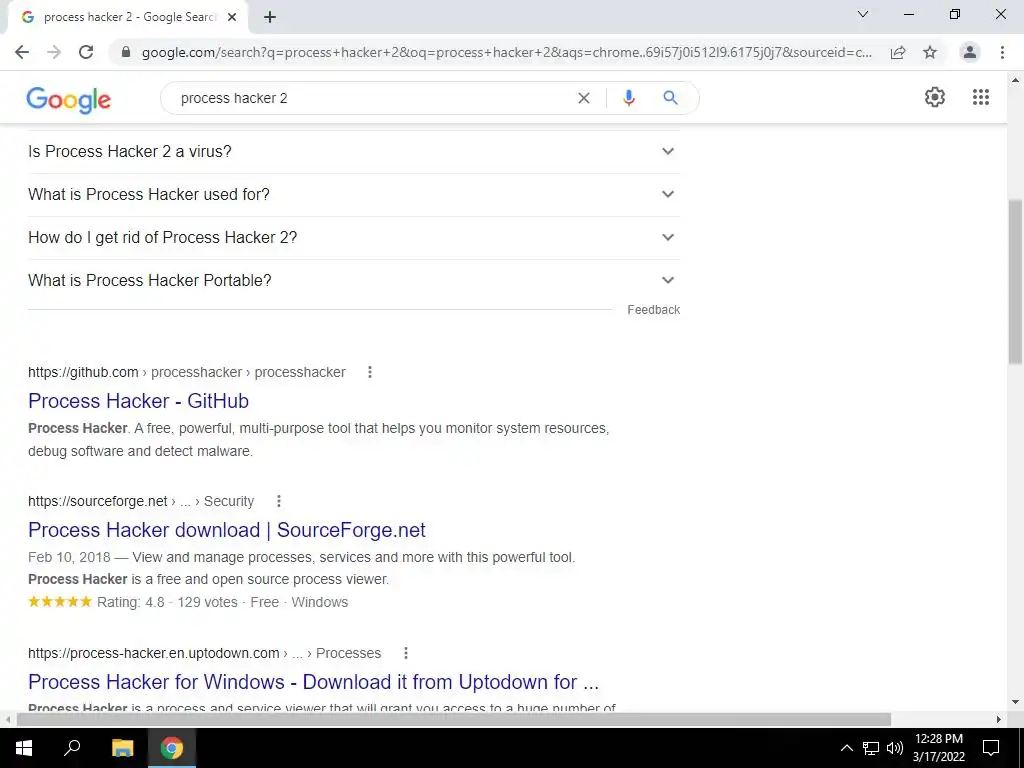Open the Chrome profile avatar

click(x=970, y=52)
